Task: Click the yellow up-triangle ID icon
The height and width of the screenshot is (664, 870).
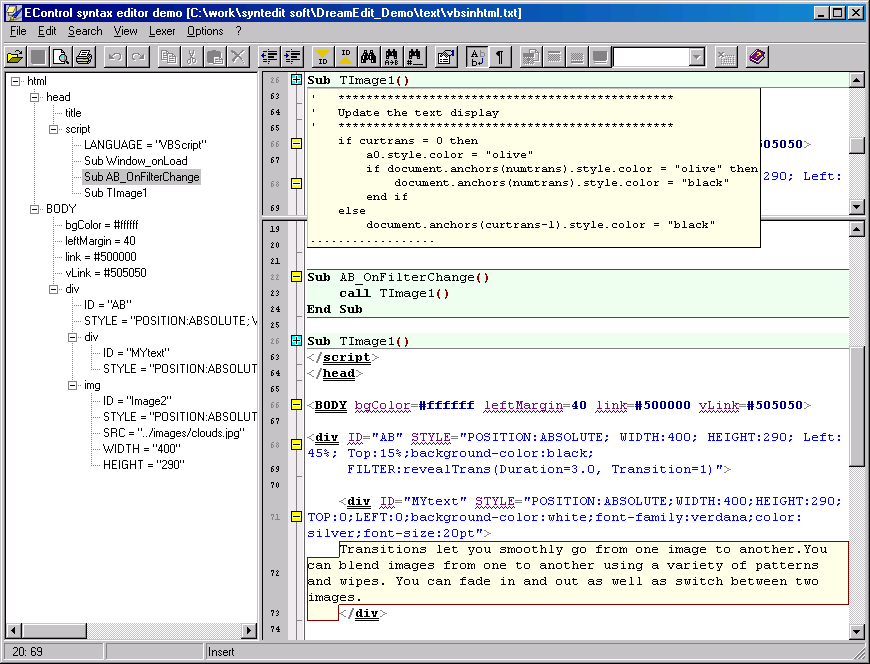Action: click(x=346, y=57)
